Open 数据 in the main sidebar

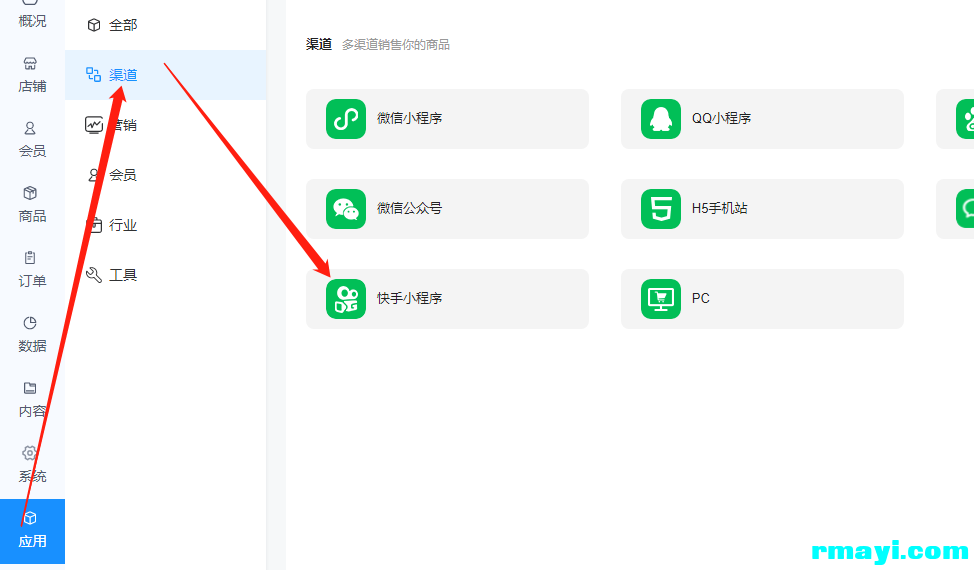[32, 333]
